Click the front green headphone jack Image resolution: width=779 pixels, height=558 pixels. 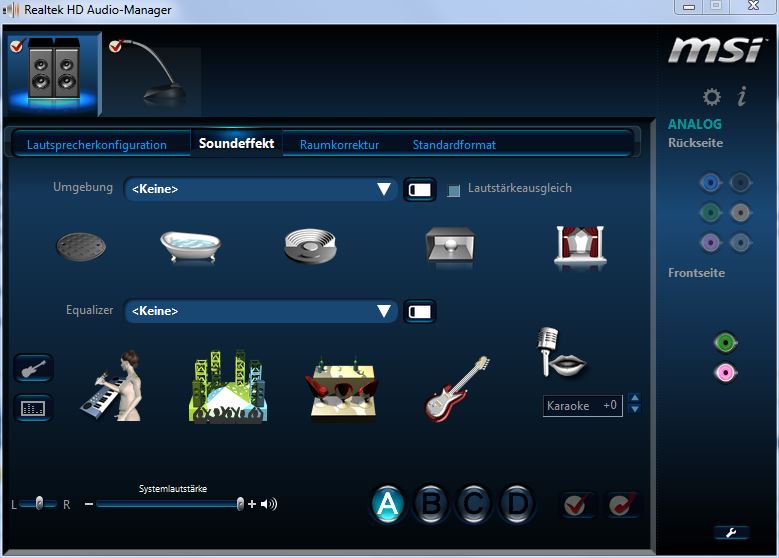tap(725, 342)
